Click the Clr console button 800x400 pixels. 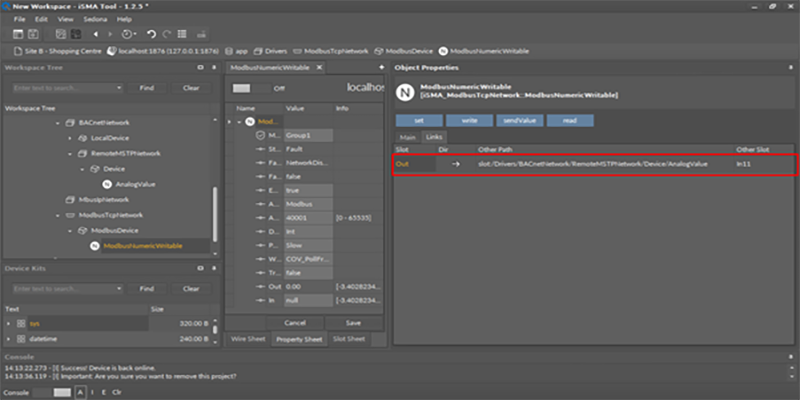[x=117, y=392]
